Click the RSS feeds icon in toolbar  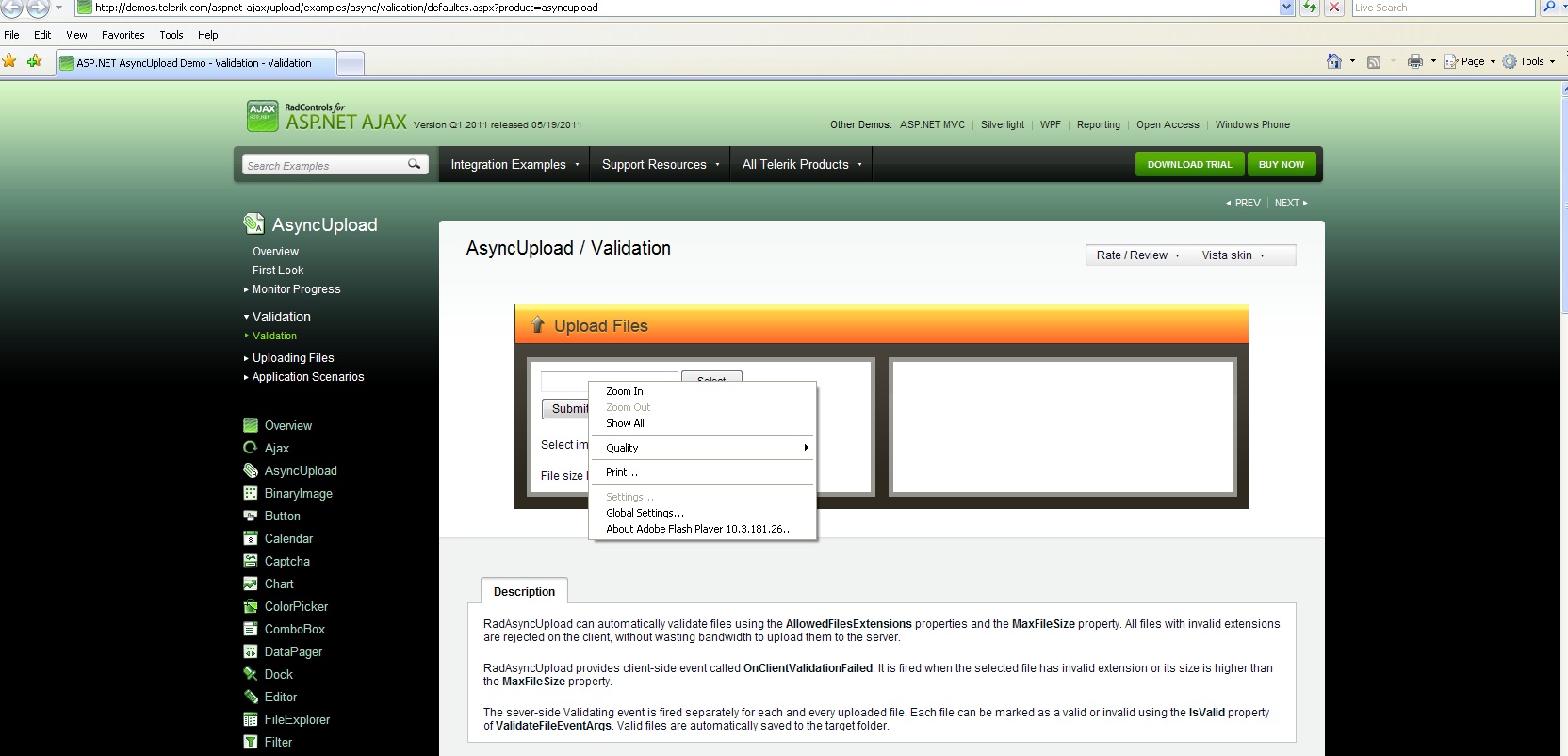click(x=1373, y=61)
